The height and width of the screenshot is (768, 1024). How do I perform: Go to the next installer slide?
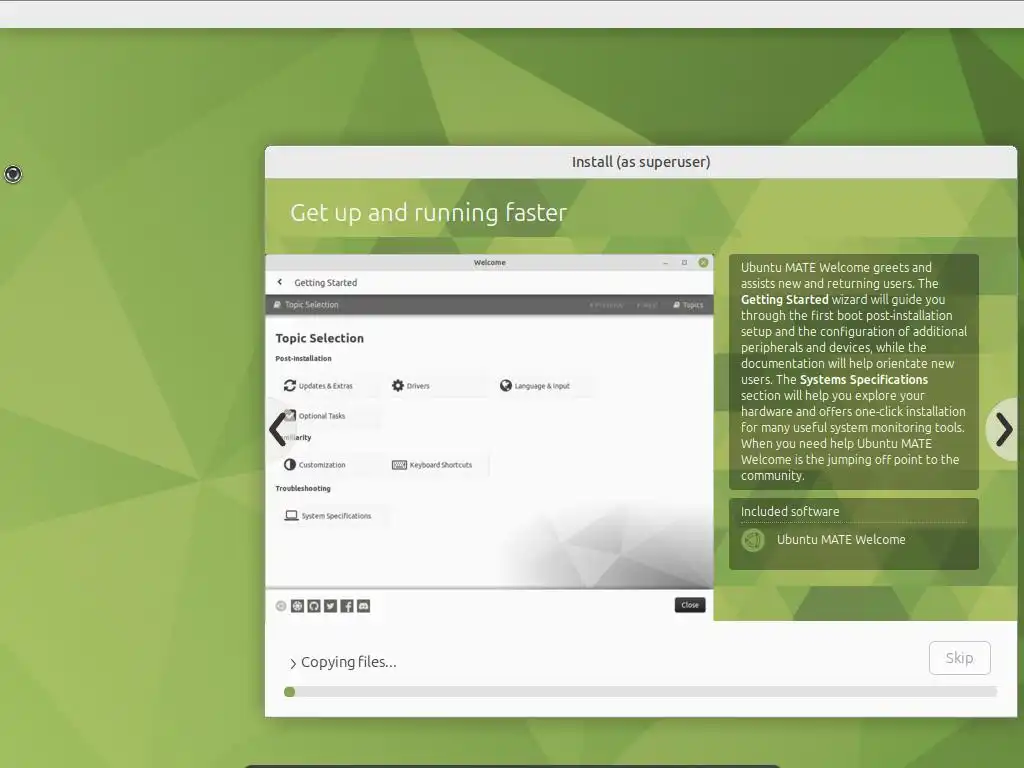[x=1004, y=430]
